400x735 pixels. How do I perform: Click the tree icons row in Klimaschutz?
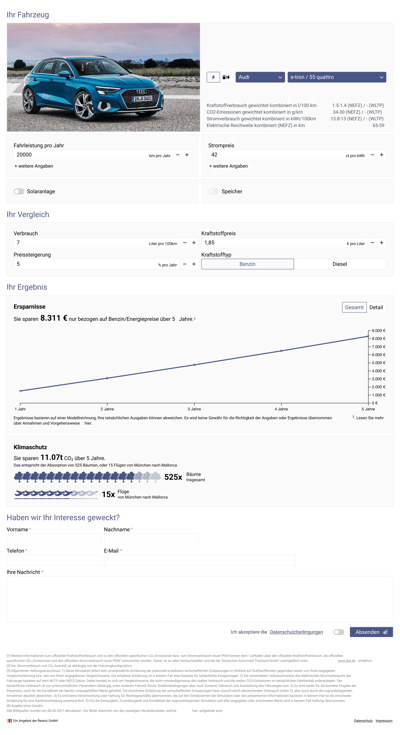(x=87, y=477)
